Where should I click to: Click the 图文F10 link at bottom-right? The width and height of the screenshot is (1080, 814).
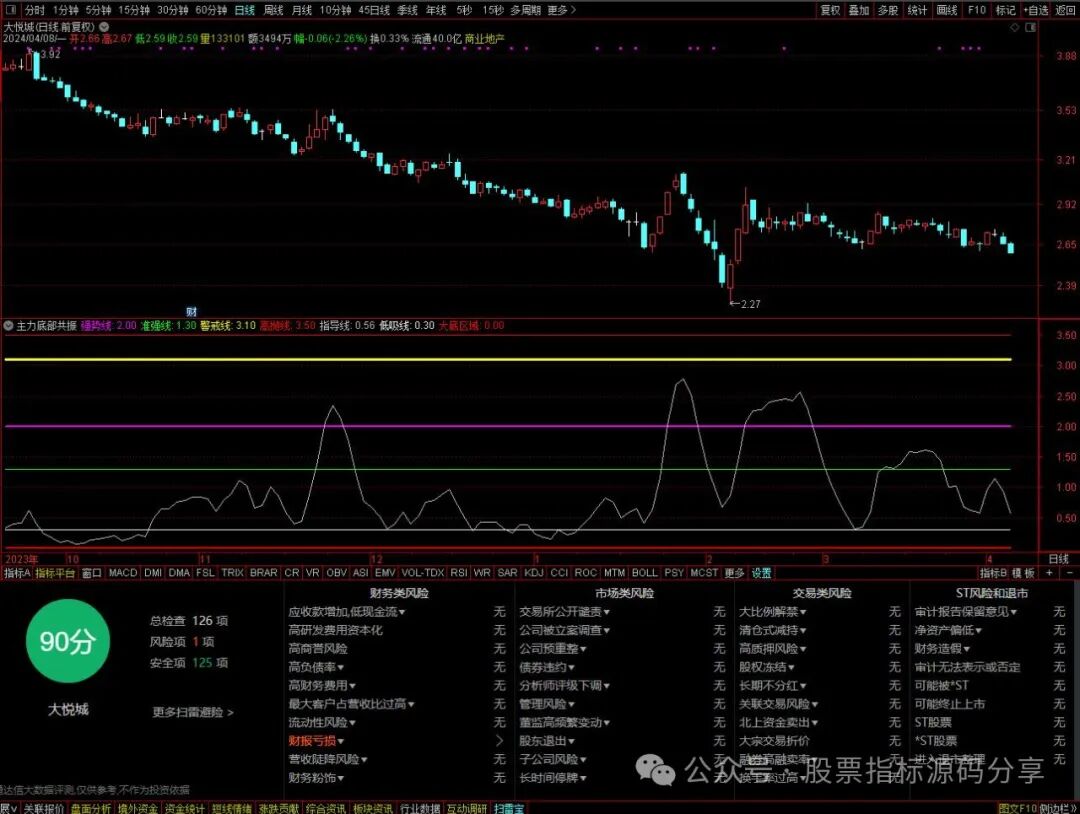1017,808
